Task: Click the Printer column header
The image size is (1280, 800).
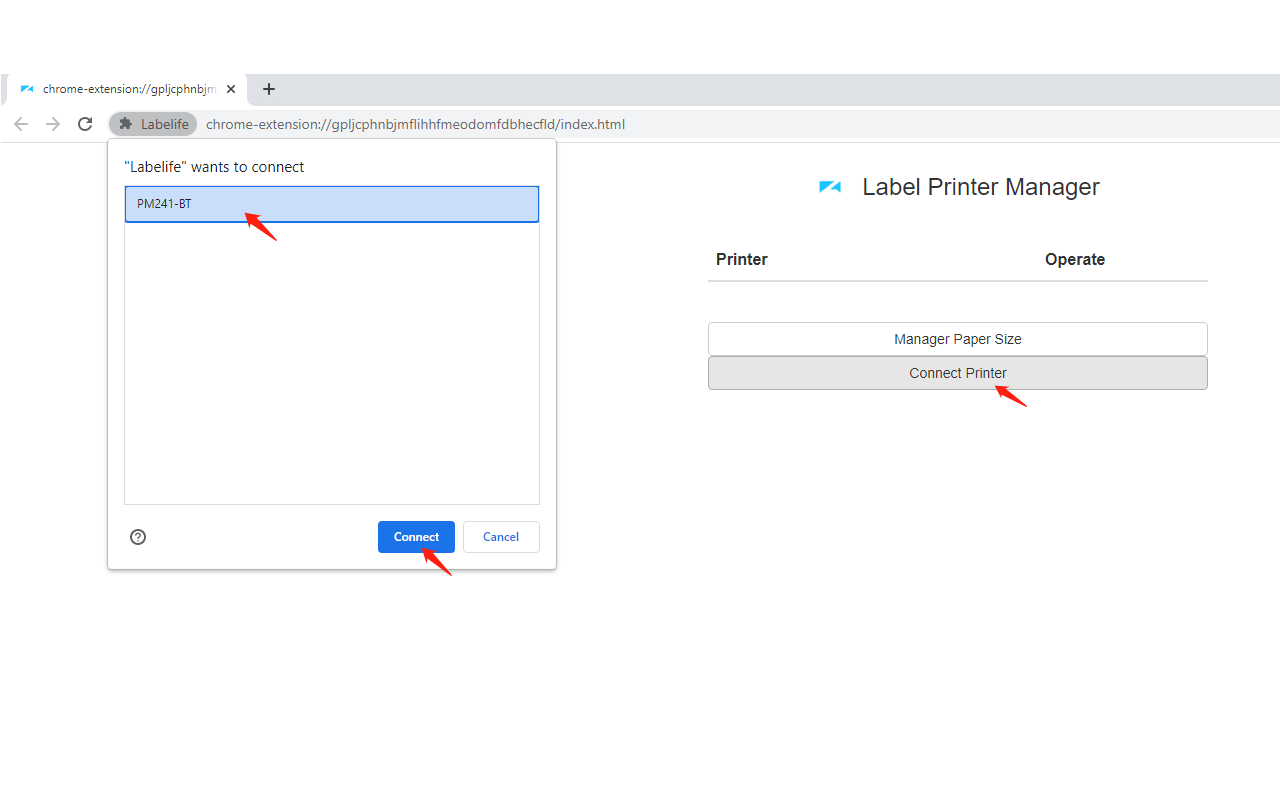Action: coord(742,259)
